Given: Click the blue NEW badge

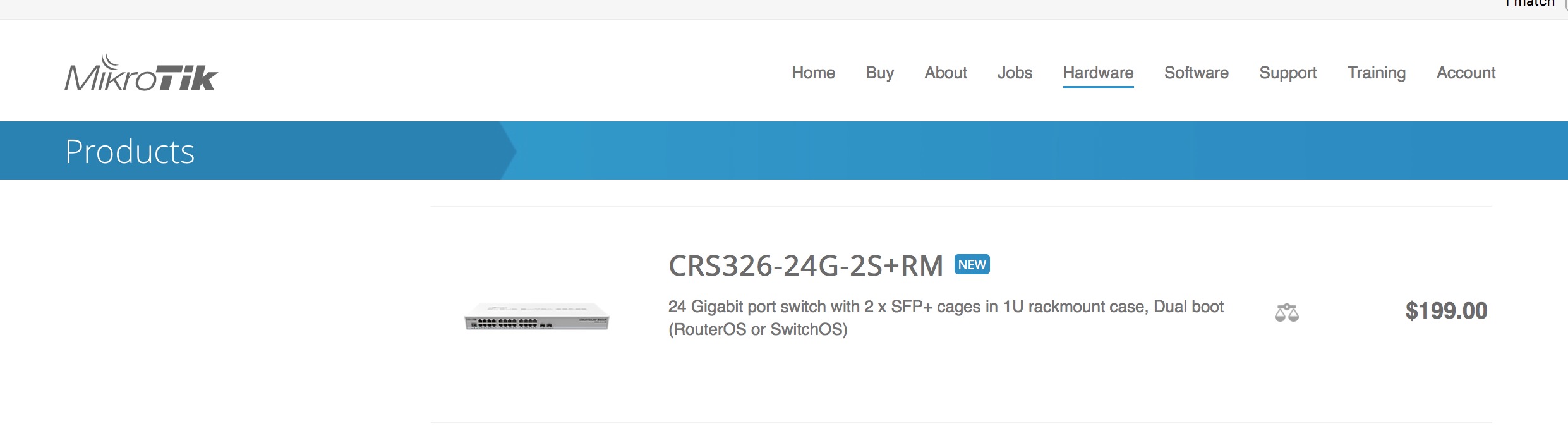Looking at the screenshot, I should coord(972,265).
